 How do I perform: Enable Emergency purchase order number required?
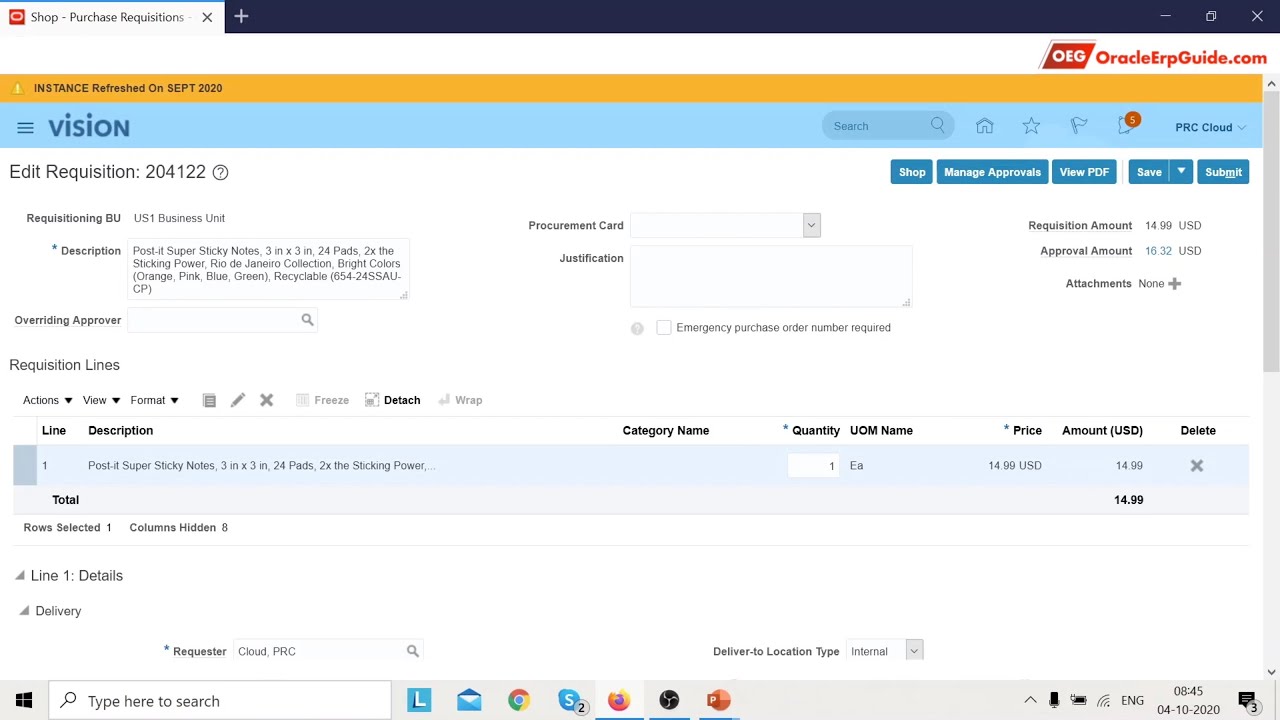663,327
